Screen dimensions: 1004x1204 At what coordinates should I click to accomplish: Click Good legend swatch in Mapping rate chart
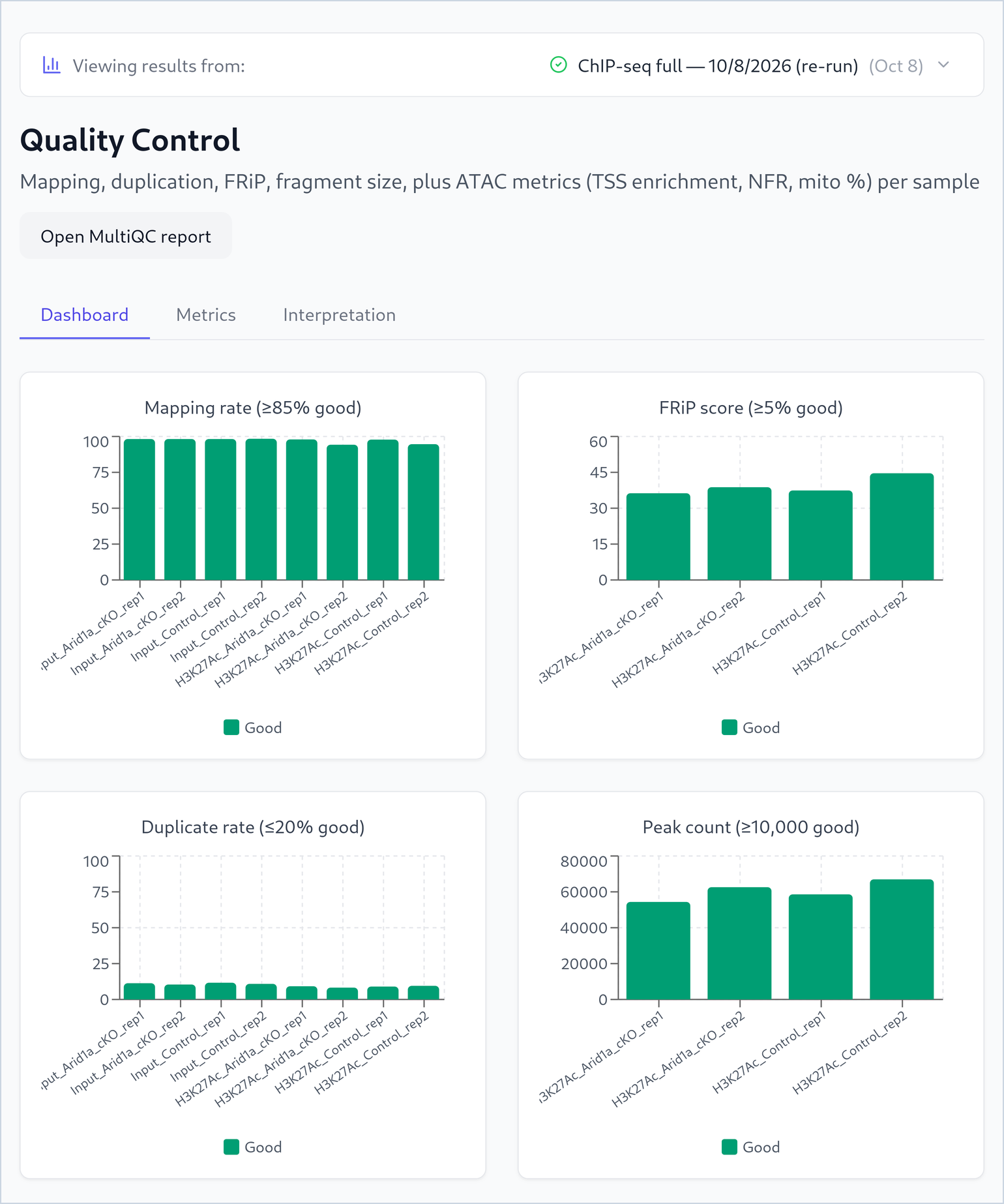click(x=231, y=727)
